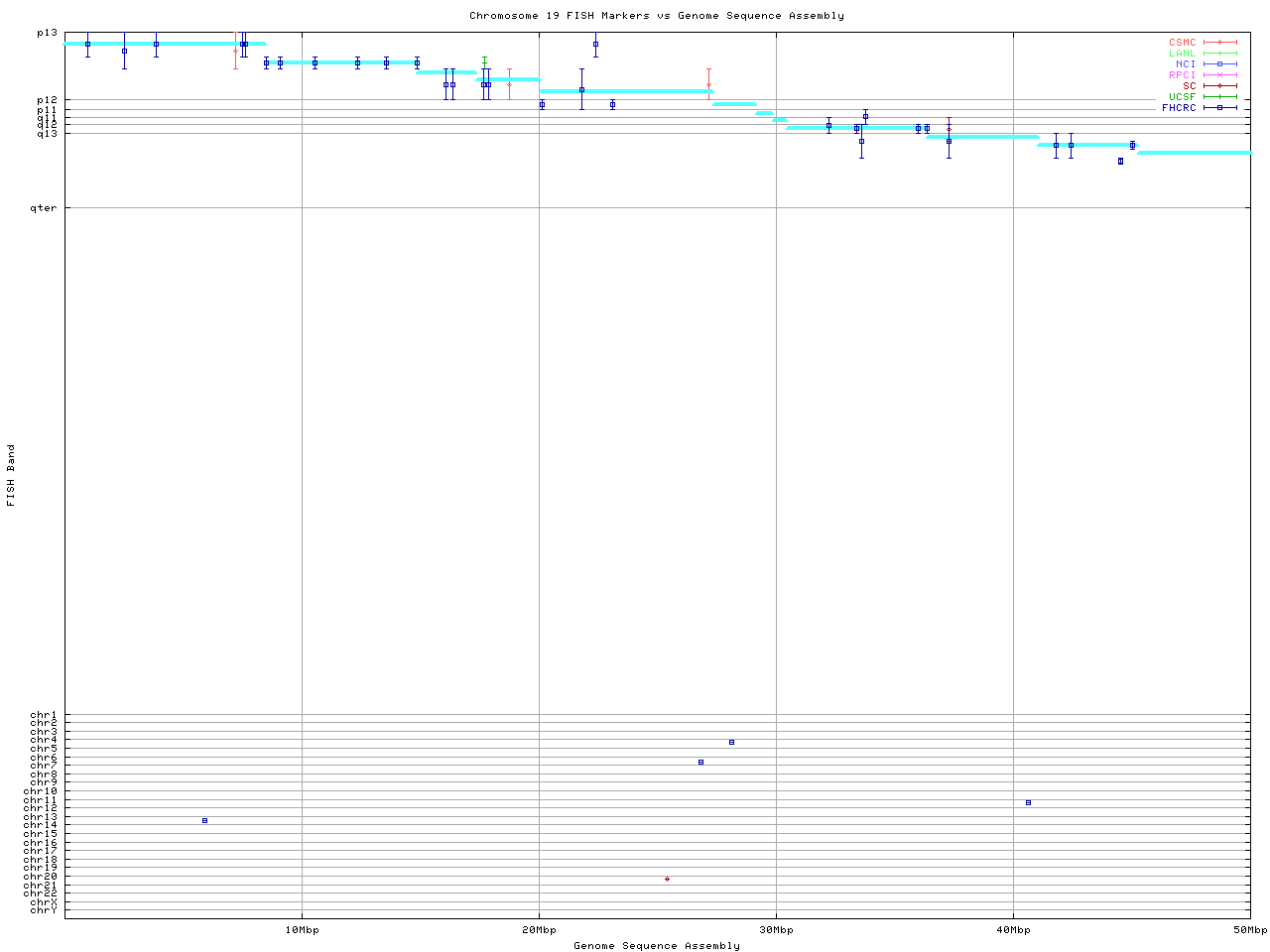This screenshot has height=952, width=1270.
Task: Click the NCI legend square marker
Action: pos(1219,64)
